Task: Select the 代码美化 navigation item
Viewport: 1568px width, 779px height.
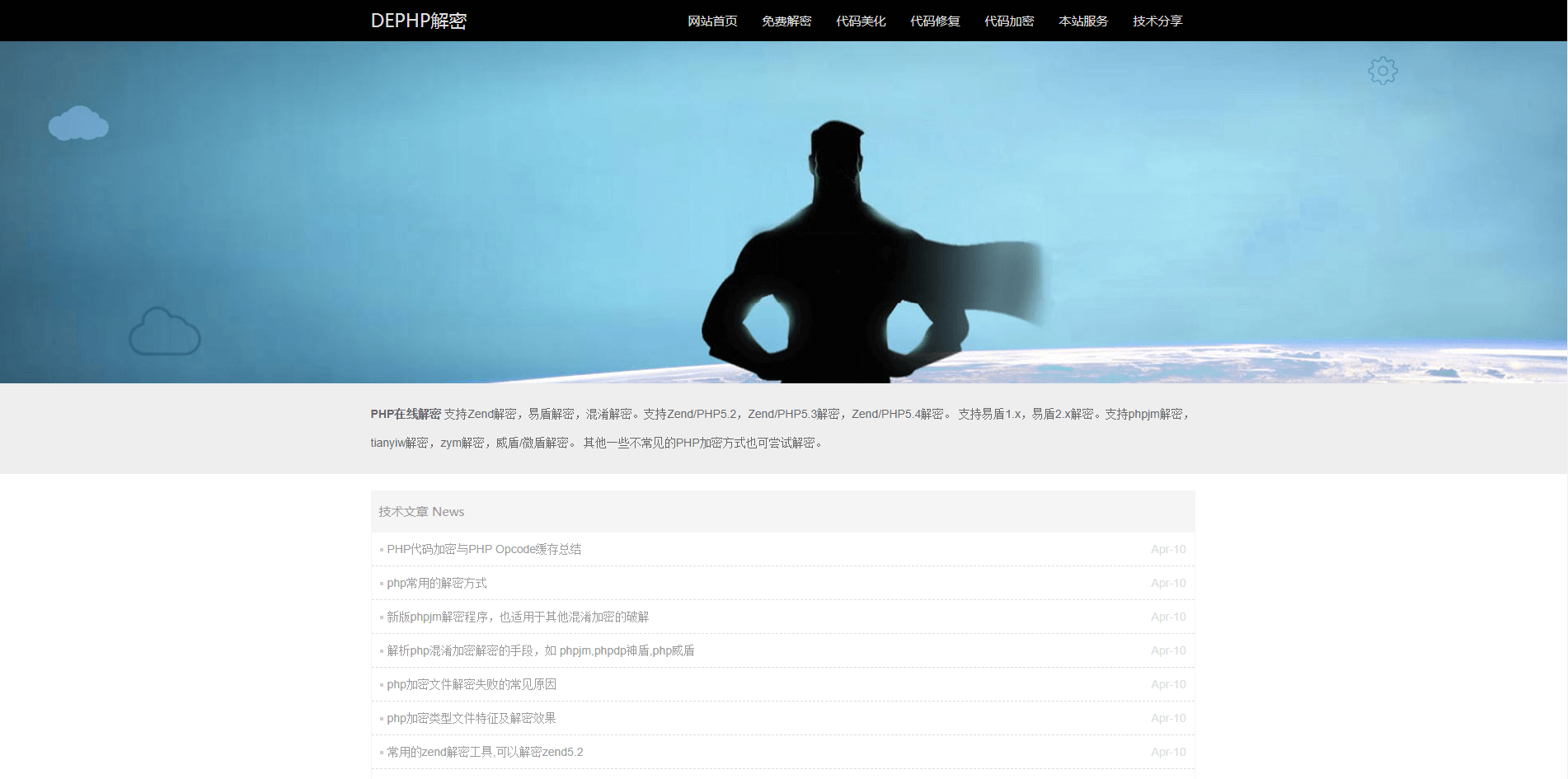Action: [861, 21]
